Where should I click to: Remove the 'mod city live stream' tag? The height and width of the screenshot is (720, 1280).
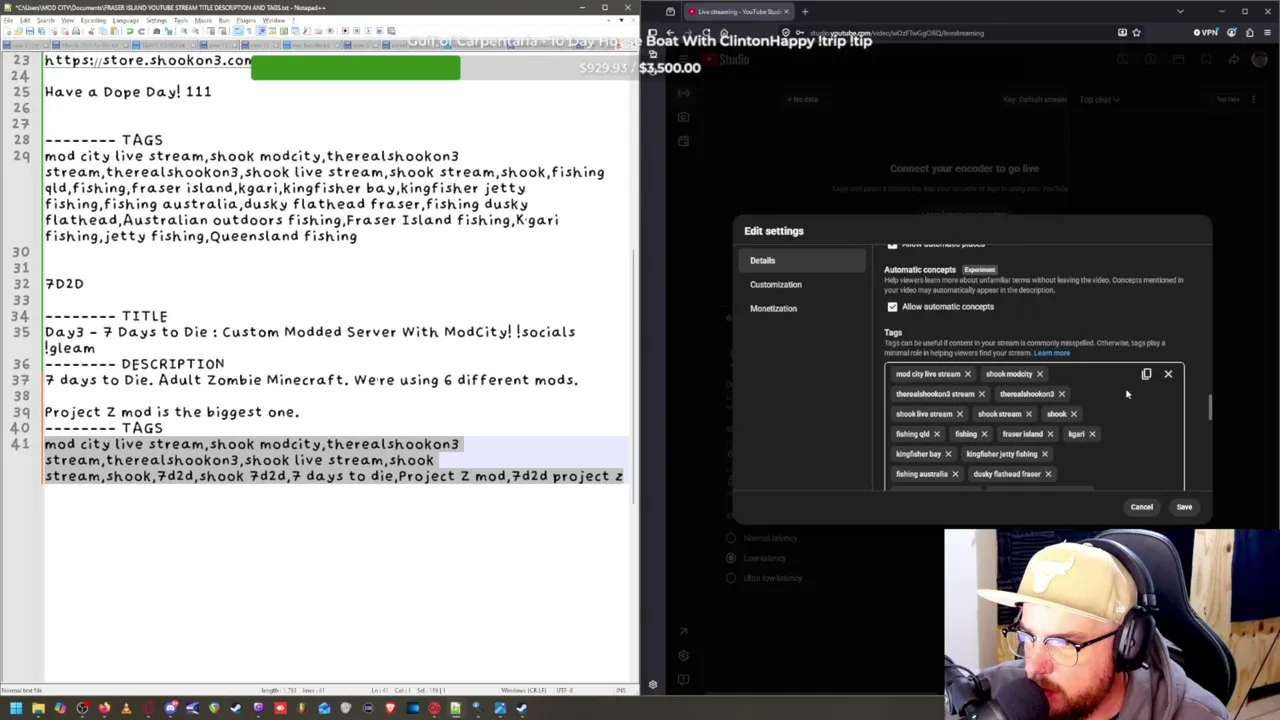[967, 374]
